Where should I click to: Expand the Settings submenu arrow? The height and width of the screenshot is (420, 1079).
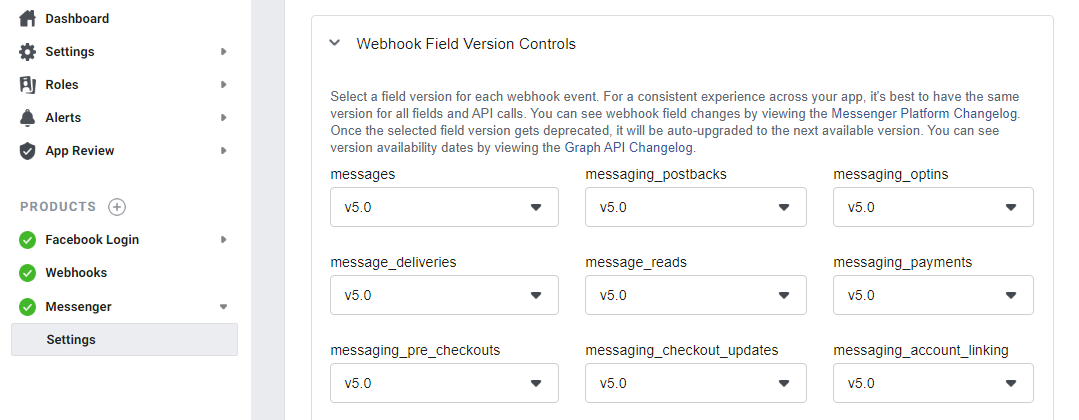[x=223, y=52]
